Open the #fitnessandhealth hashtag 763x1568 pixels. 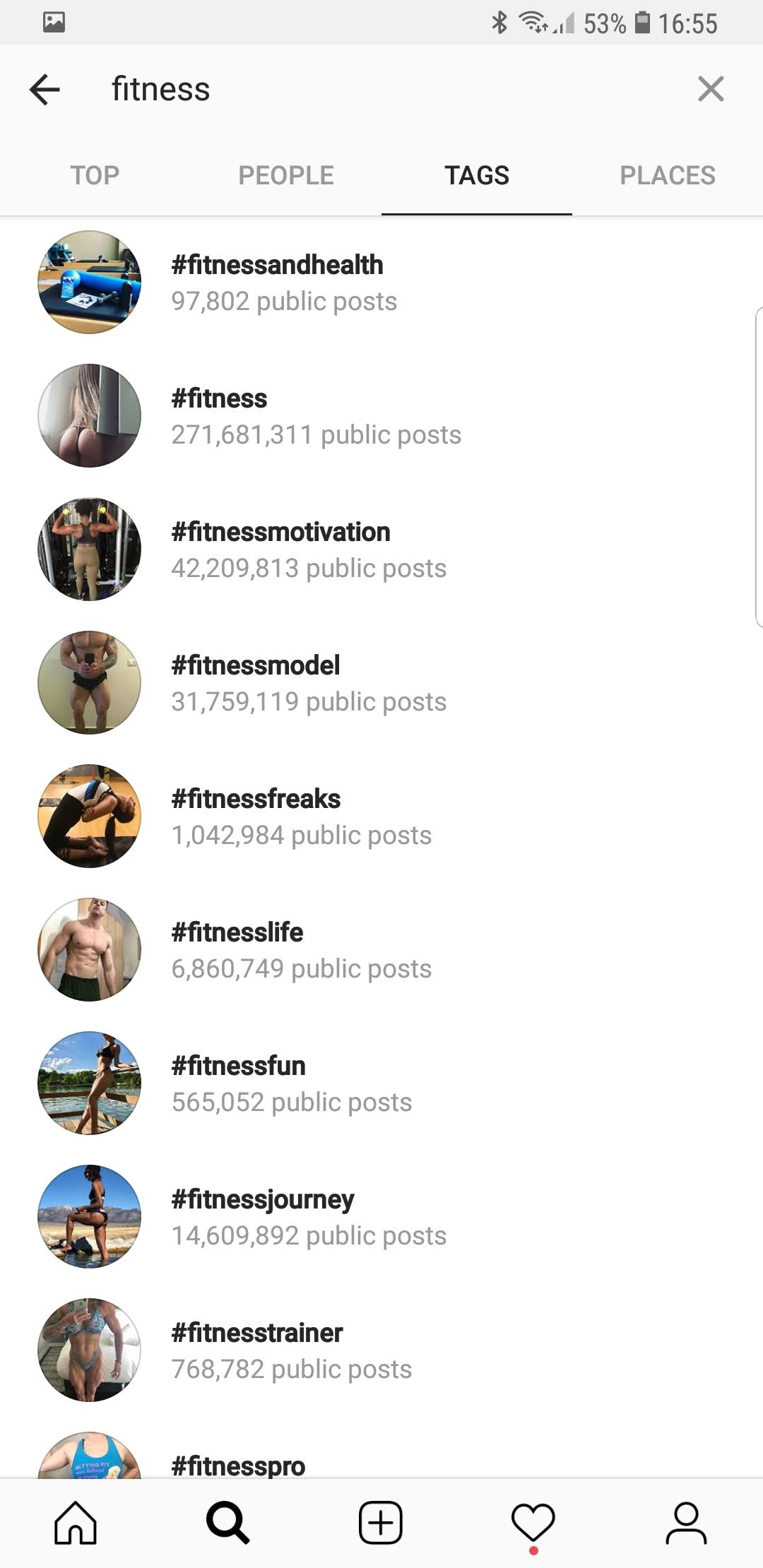277,283
